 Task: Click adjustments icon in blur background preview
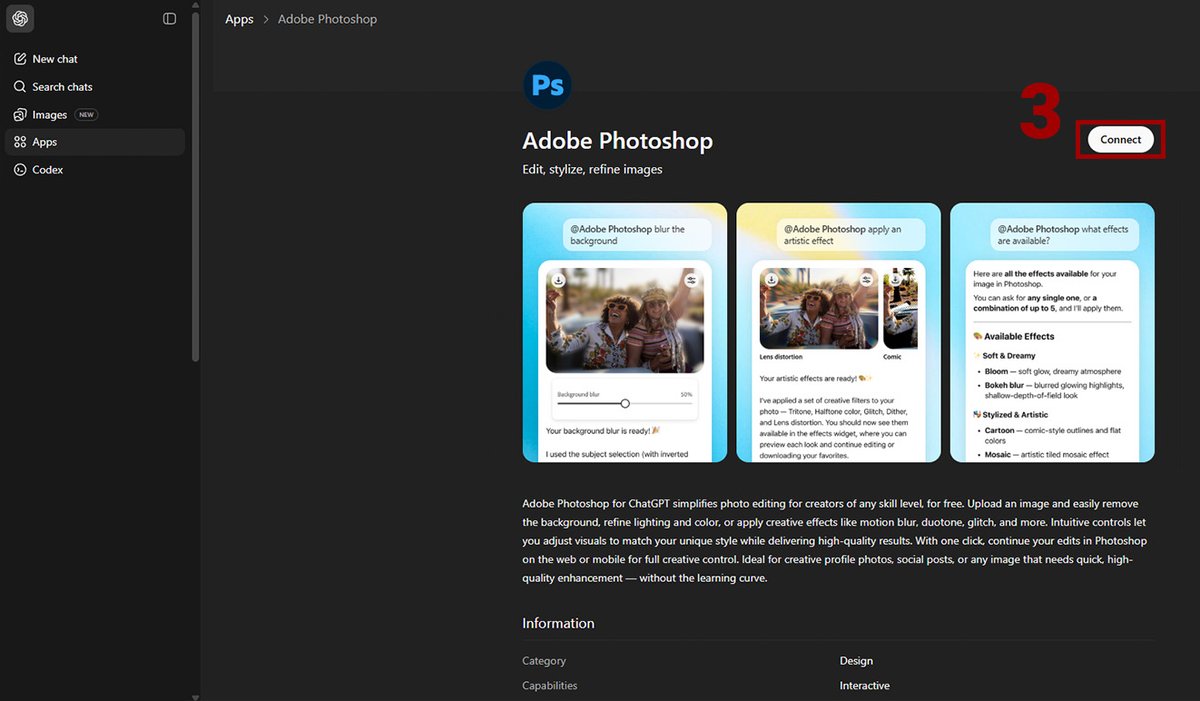[691, 280]
